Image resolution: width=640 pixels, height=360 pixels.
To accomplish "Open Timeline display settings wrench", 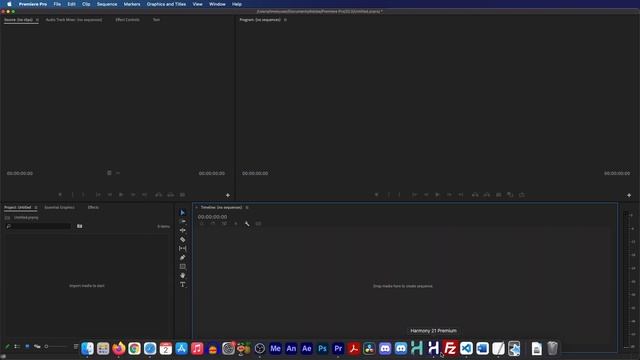I will click(247, 224).
